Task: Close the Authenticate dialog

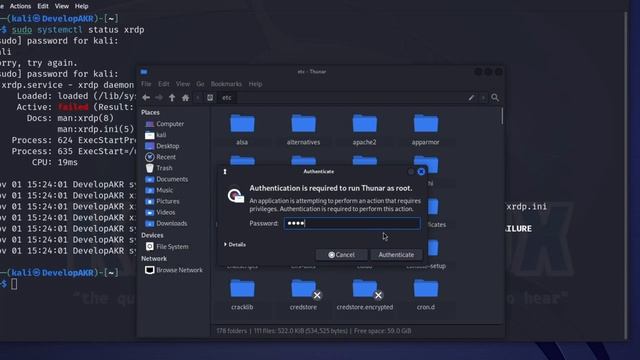Action: pos(421,172)
